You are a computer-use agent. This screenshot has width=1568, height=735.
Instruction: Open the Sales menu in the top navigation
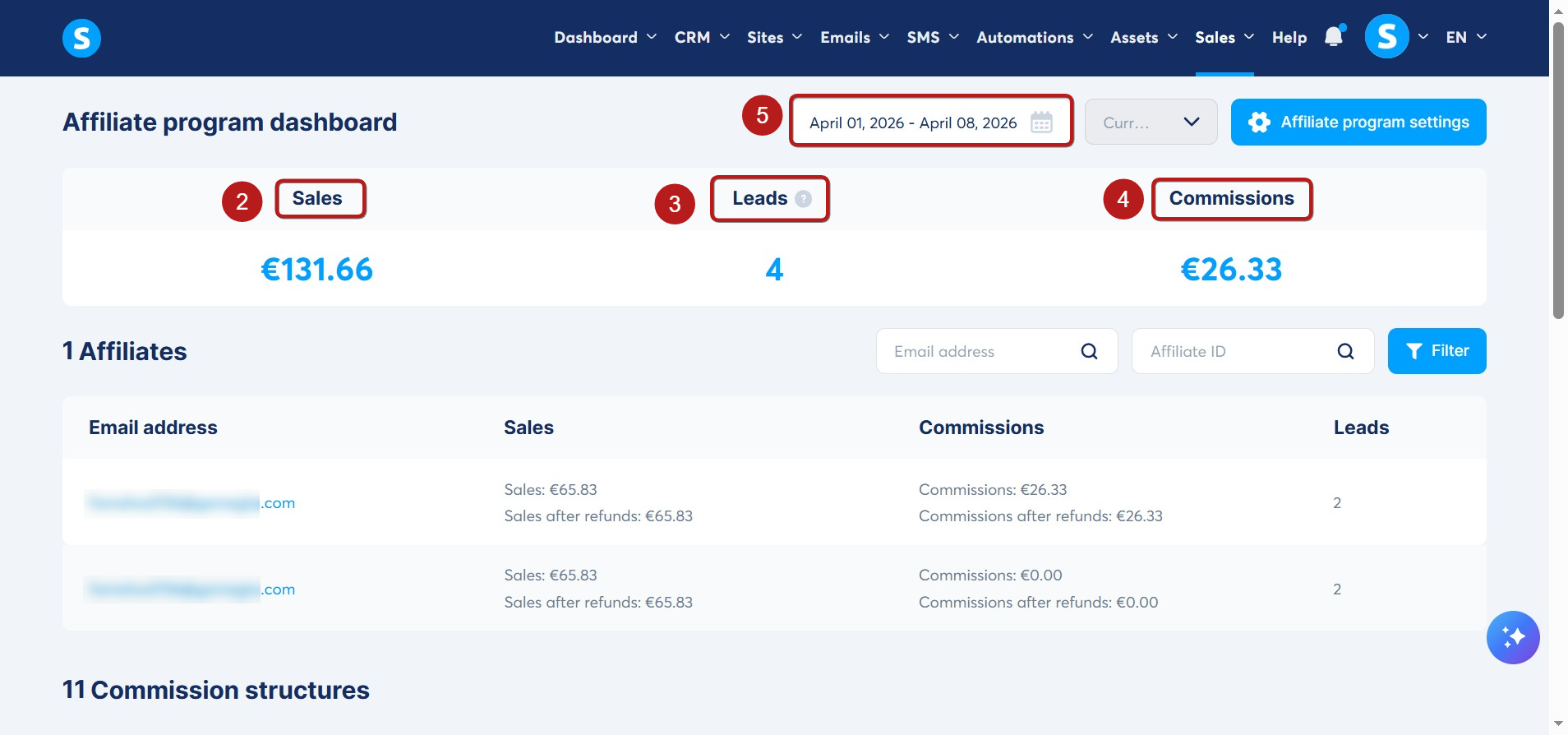pos(1224,37)
